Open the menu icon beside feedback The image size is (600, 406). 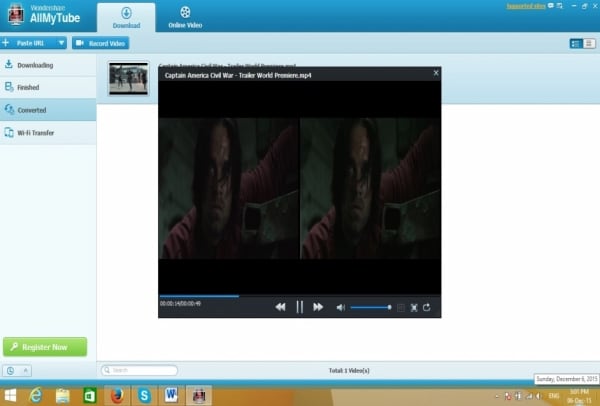(x=560, y=6)
